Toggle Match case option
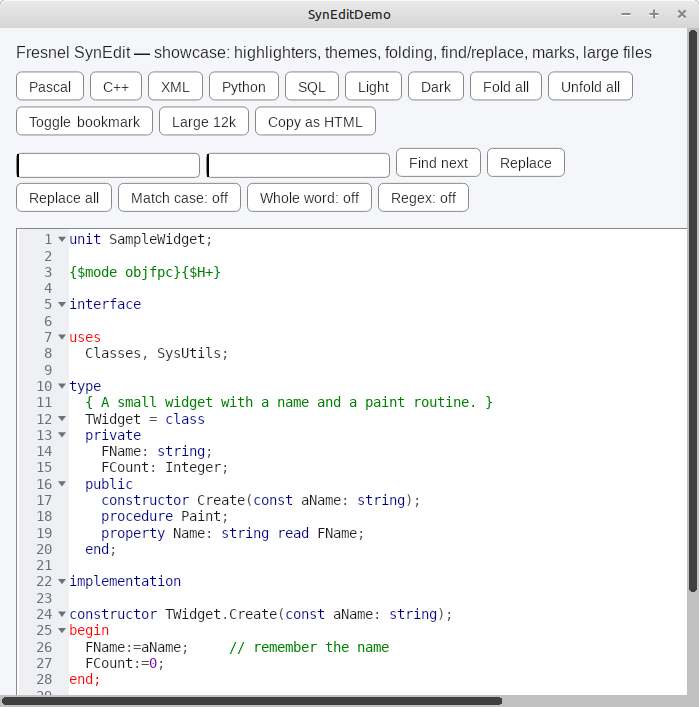 pos(179,197)
